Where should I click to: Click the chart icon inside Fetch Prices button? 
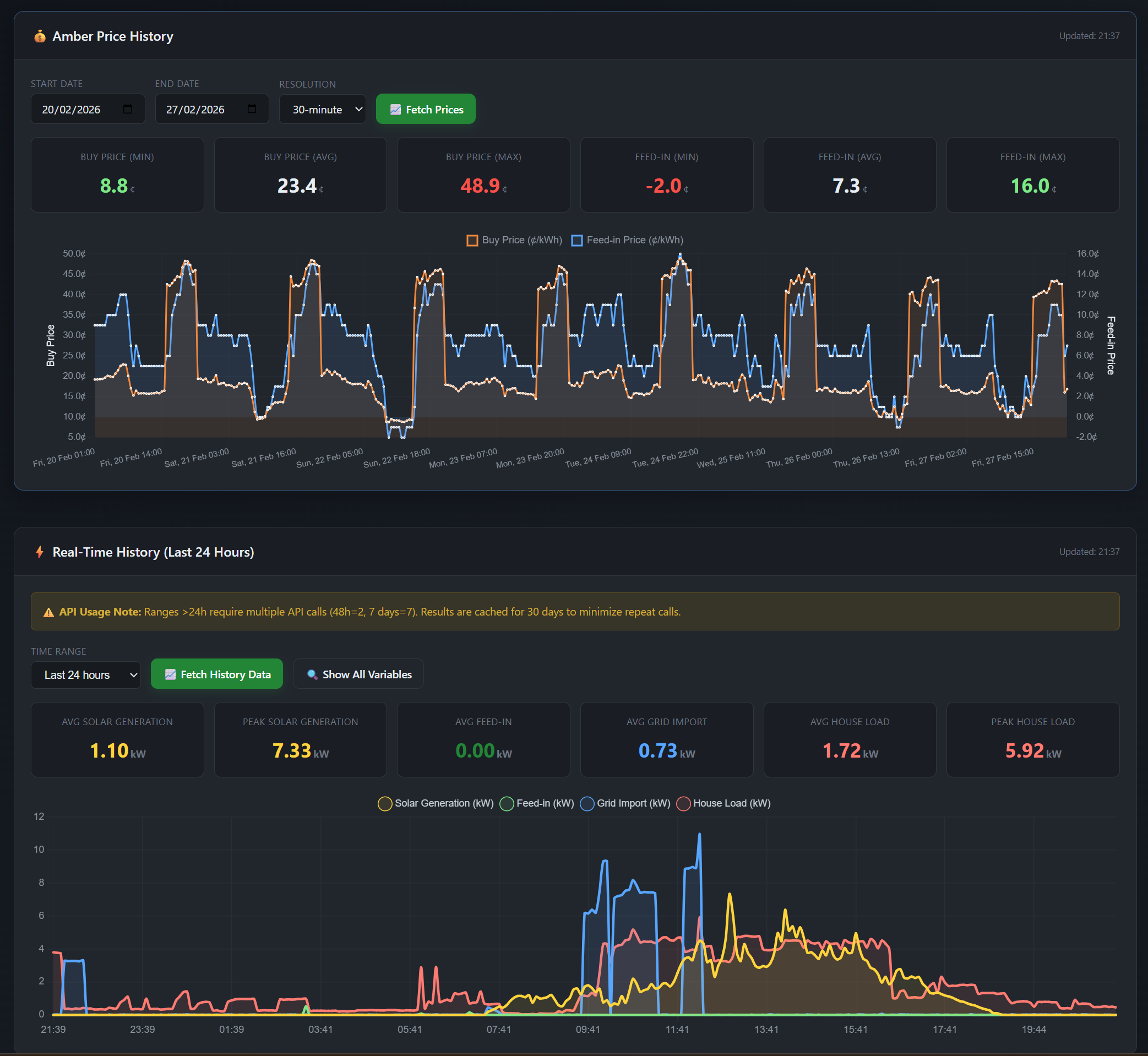[x=396, y=108]
